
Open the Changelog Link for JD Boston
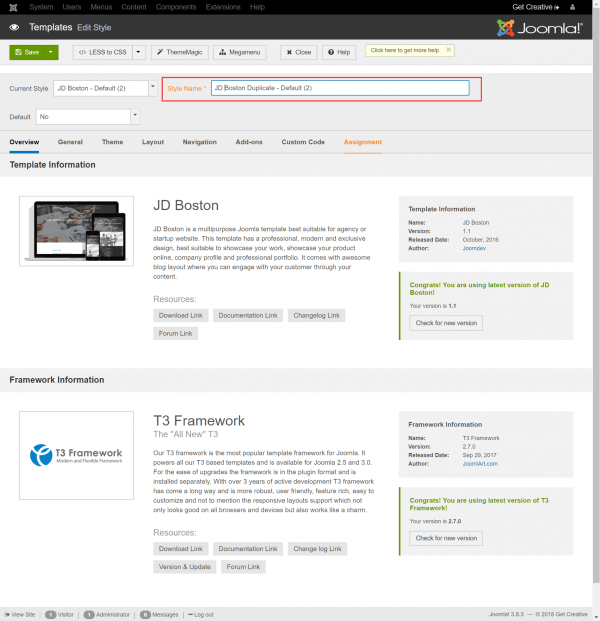(316, 316)
